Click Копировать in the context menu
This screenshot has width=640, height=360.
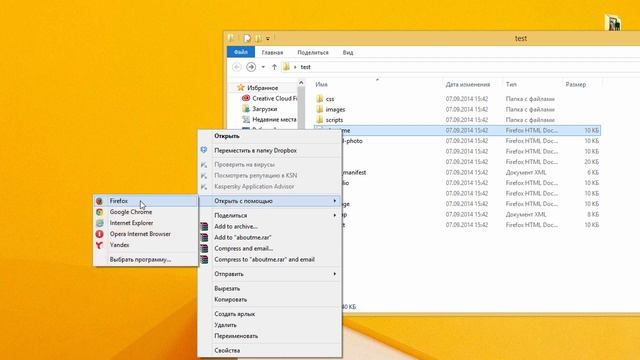(270, 299)
